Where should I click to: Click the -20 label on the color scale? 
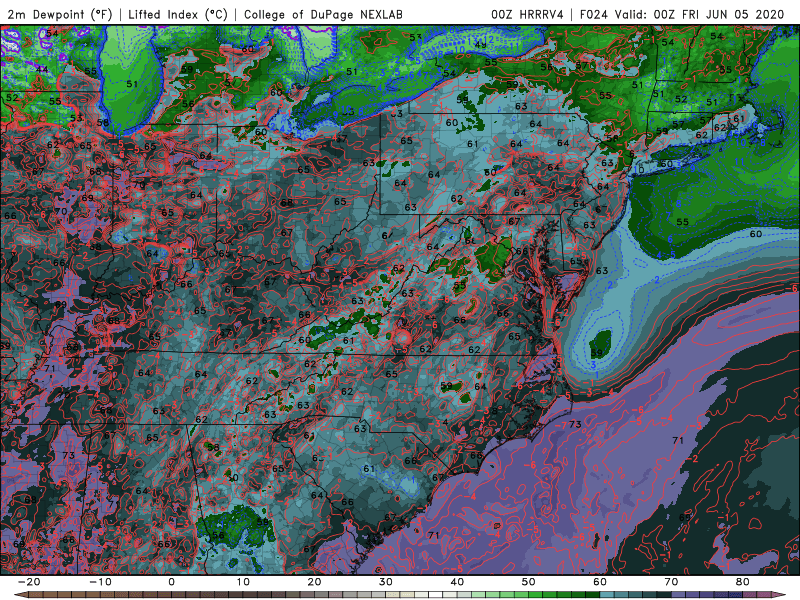click(x=29, y=582)
